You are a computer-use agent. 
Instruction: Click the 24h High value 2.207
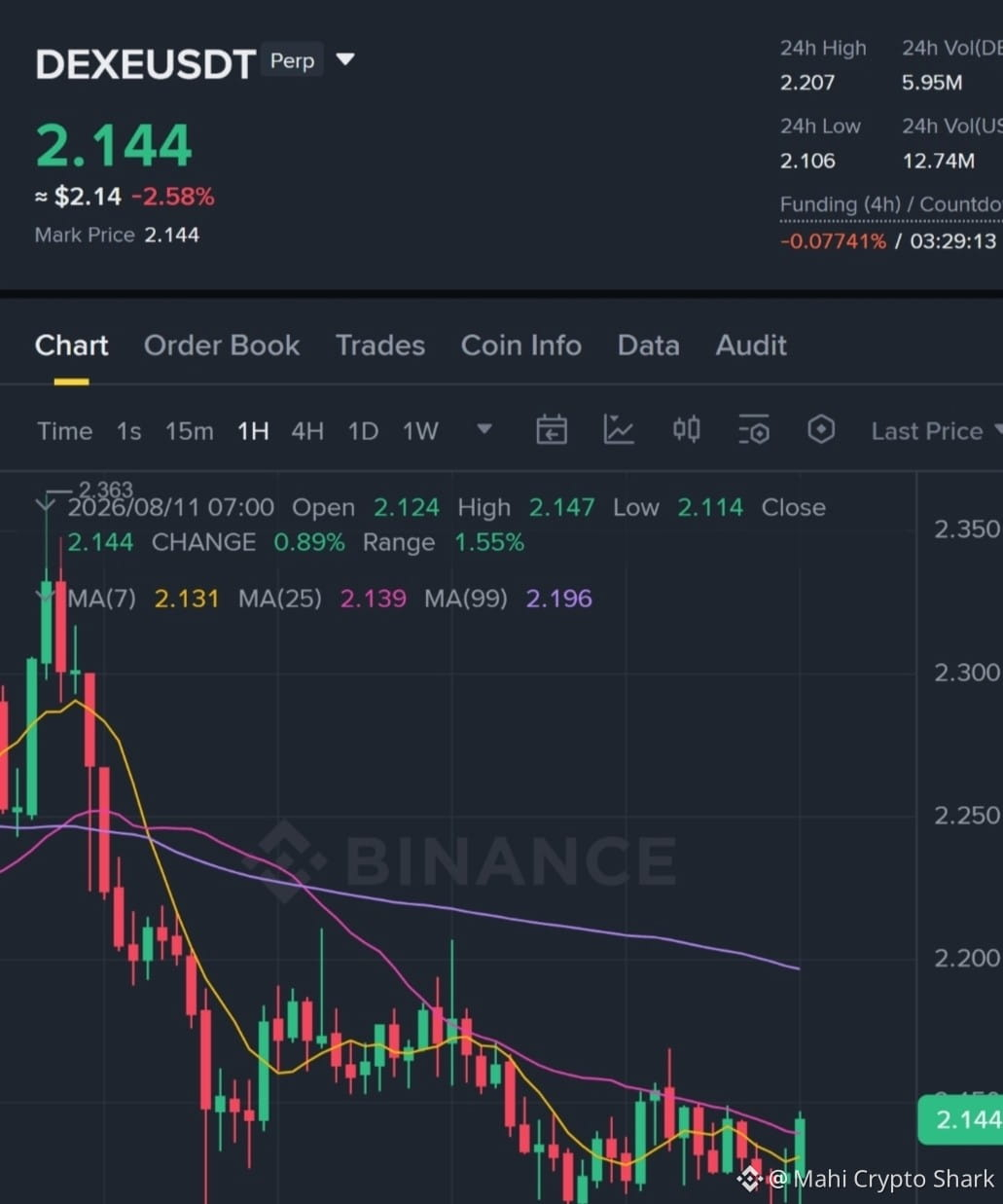(x=807, y=83)
